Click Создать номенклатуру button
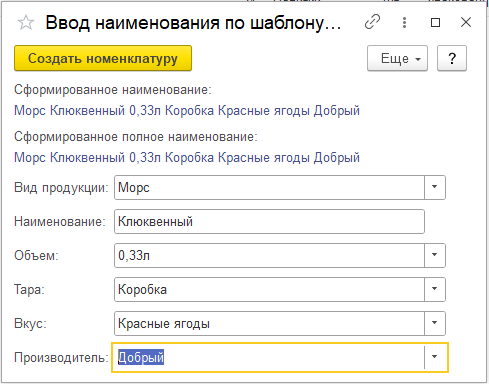The height and width of the screenshot is (384, 489). coord(103,58)
